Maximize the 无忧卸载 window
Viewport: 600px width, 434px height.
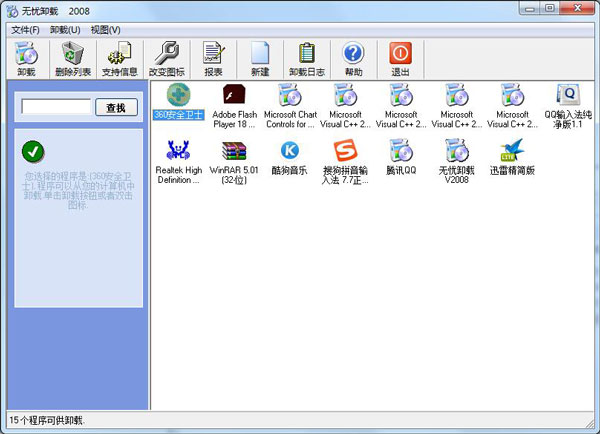tap(549, 8)
